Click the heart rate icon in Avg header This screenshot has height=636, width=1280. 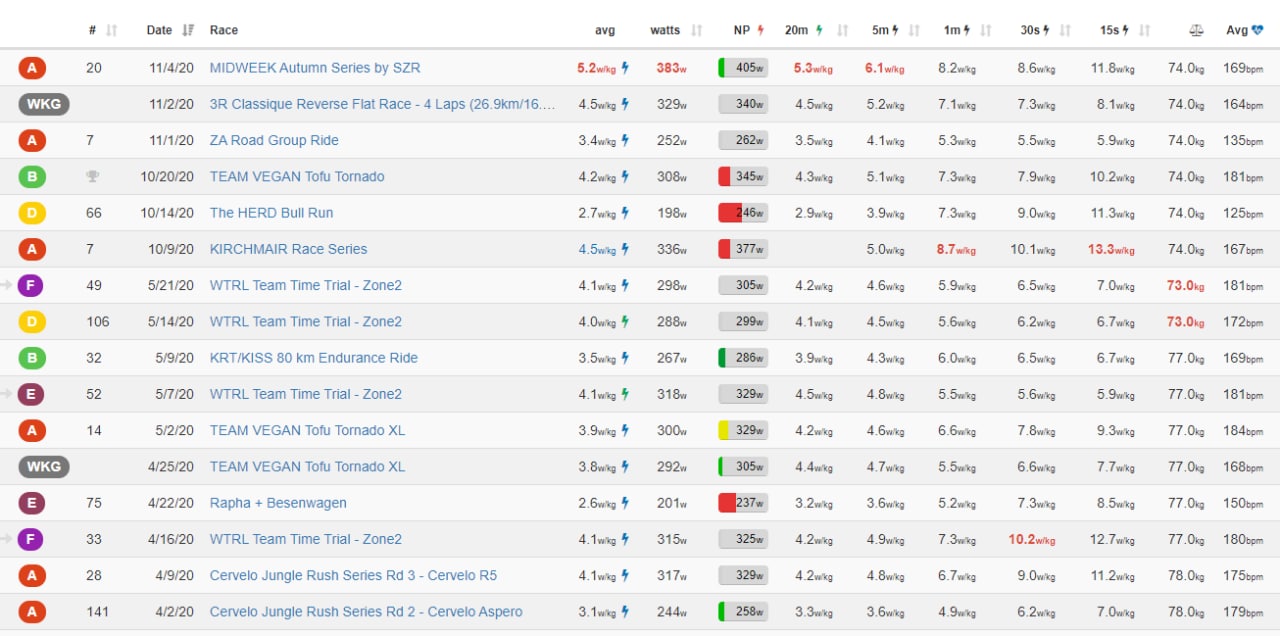[1257, 30]
